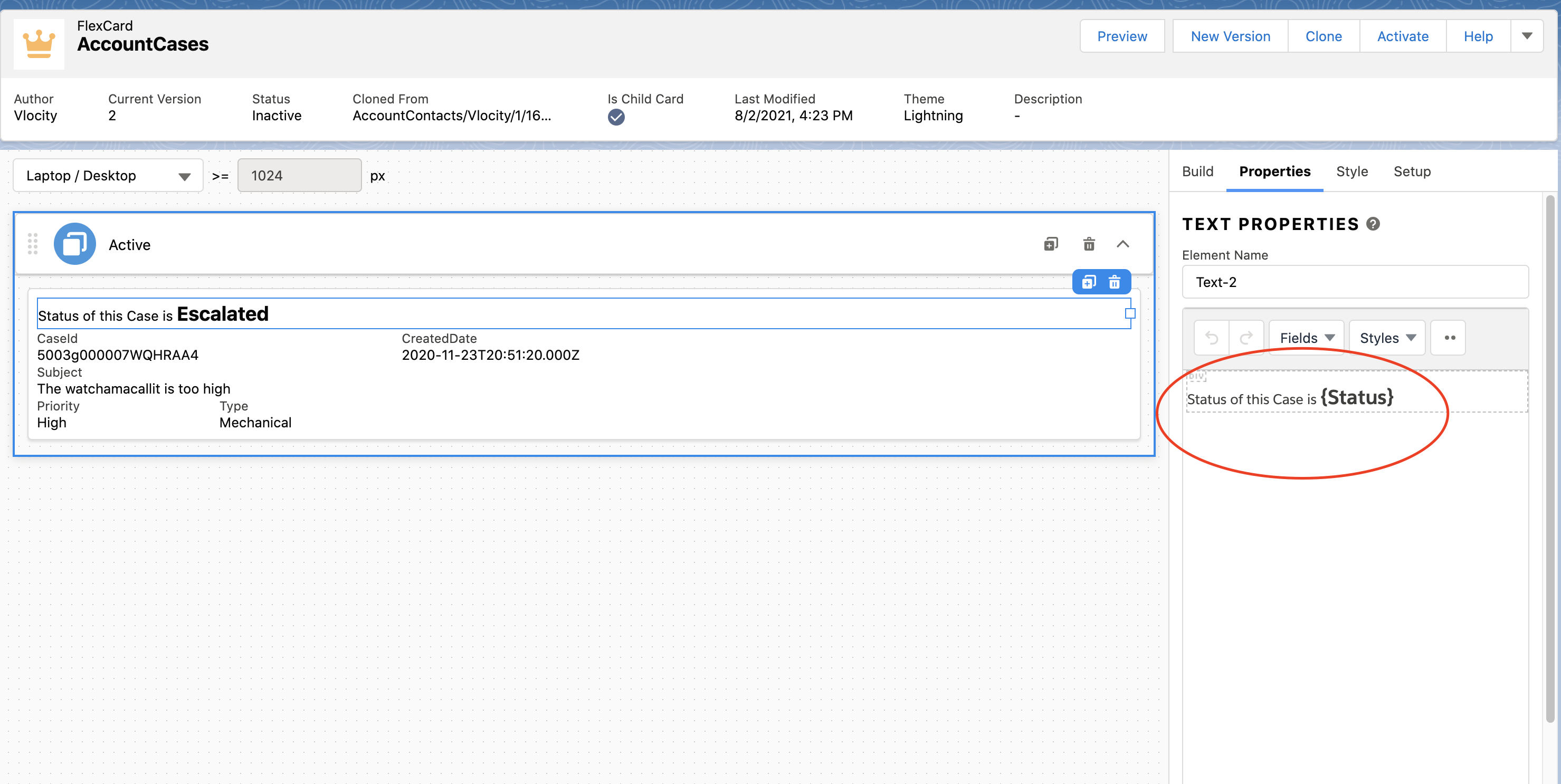This screenshot has width=1561, height=784.
Task: Click the redo arrow in the text editor
Action: (x=1246, y=338)
